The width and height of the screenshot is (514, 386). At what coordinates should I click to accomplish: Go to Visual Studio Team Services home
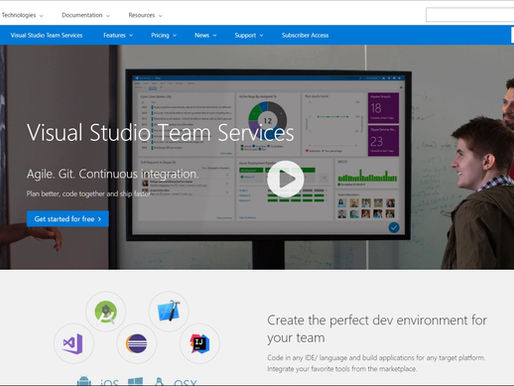46,35
